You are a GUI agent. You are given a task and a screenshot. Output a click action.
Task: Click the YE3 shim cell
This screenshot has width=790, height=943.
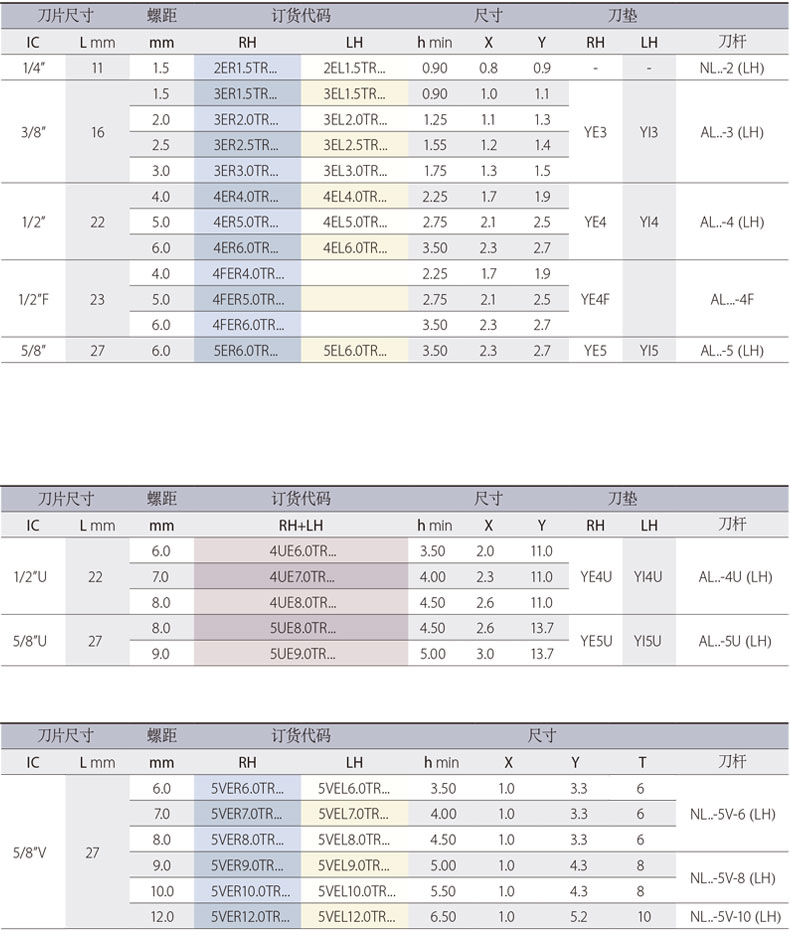[x=595, y=132]
